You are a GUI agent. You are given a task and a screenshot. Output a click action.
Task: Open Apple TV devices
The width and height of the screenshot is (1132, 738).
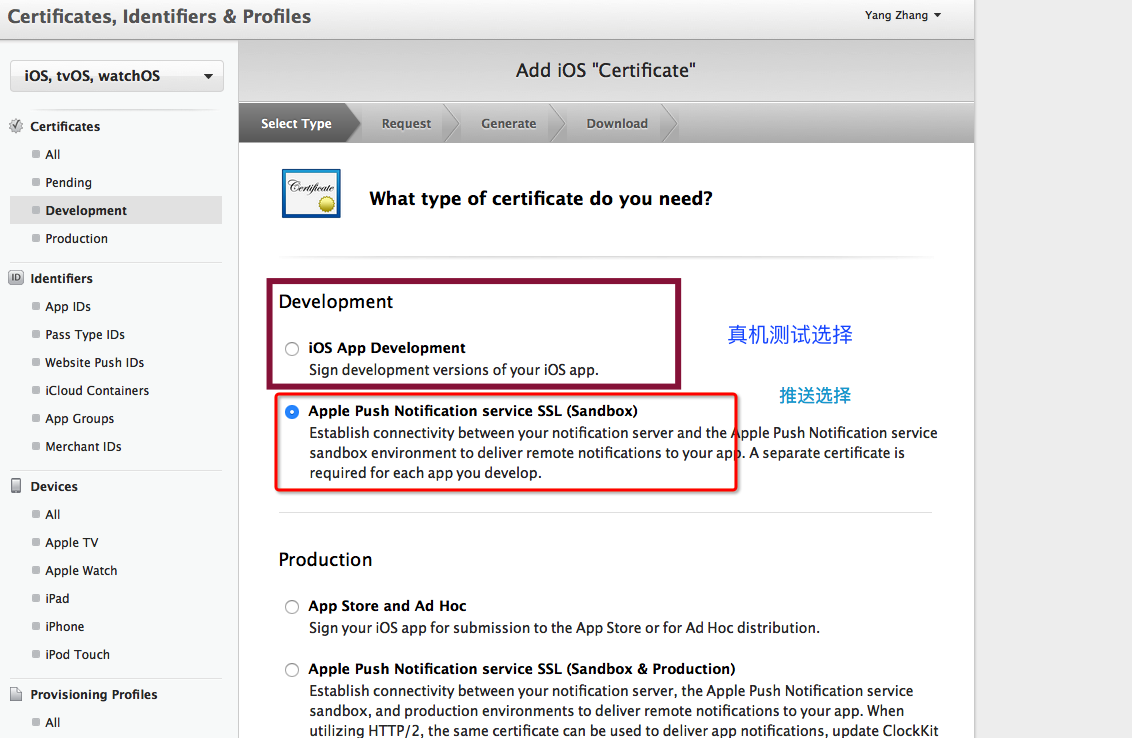[71, 542]
